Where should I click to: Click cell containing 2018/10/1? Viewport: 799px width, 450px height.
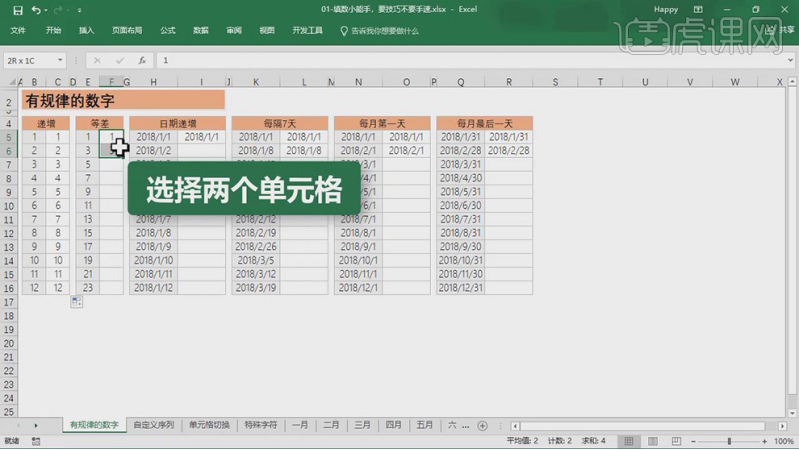click(358, 260)
